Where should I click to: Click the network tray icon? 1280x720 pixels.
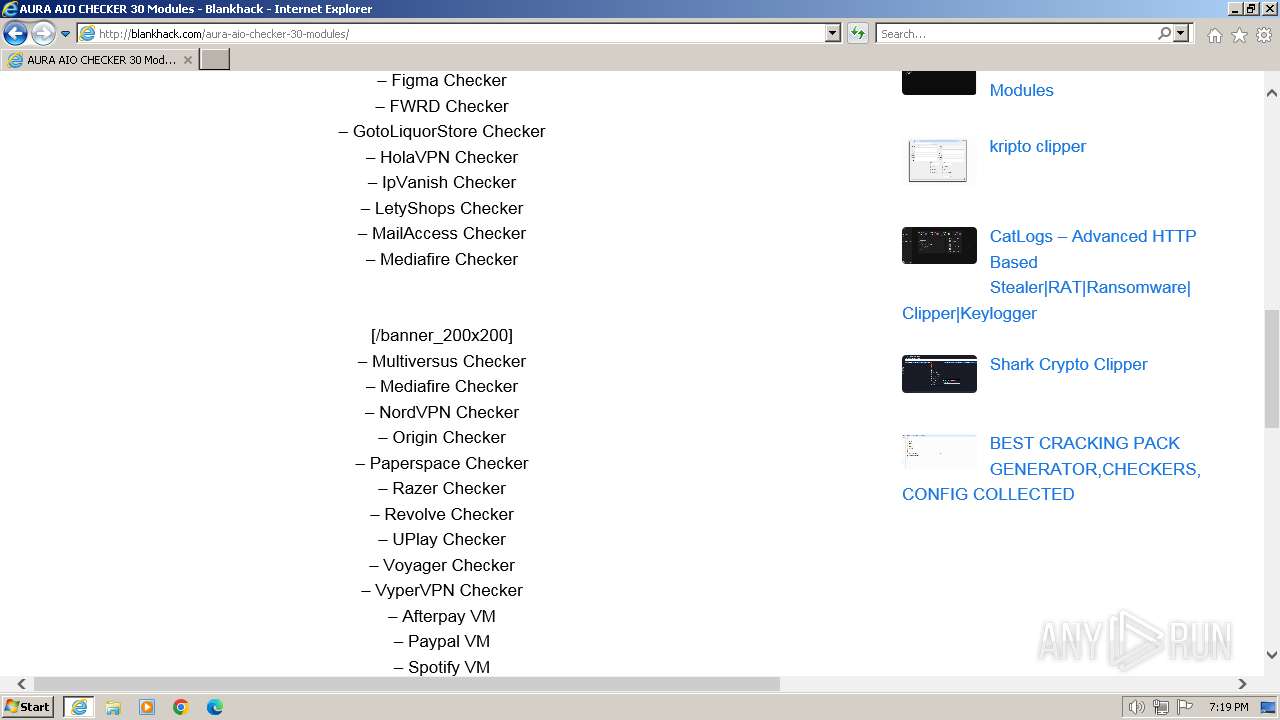click(1161, 707)
